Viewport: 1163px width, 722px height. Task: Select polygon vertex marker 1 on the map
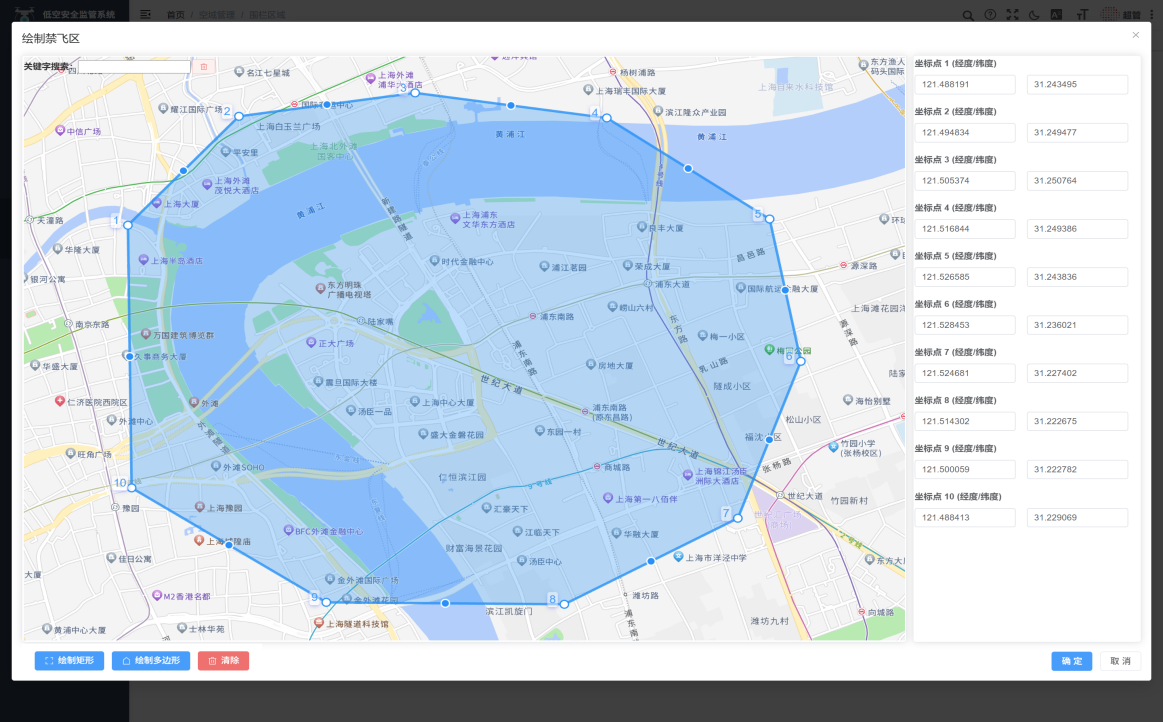click(128, 225)
